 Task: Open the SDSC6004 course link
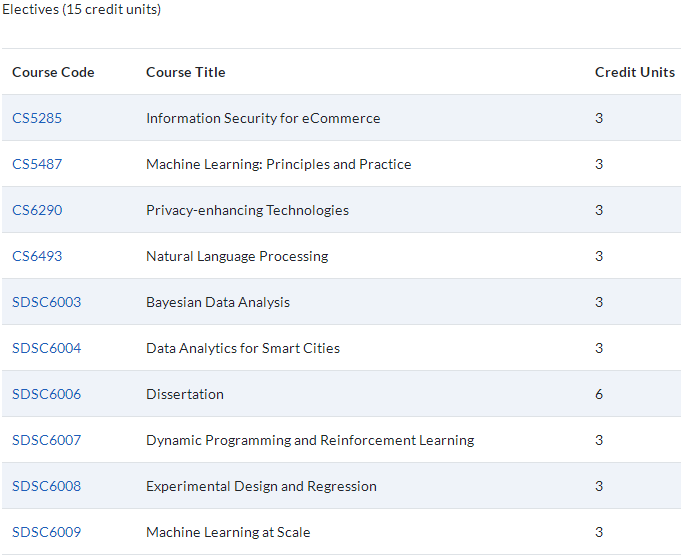coord(46,348)
